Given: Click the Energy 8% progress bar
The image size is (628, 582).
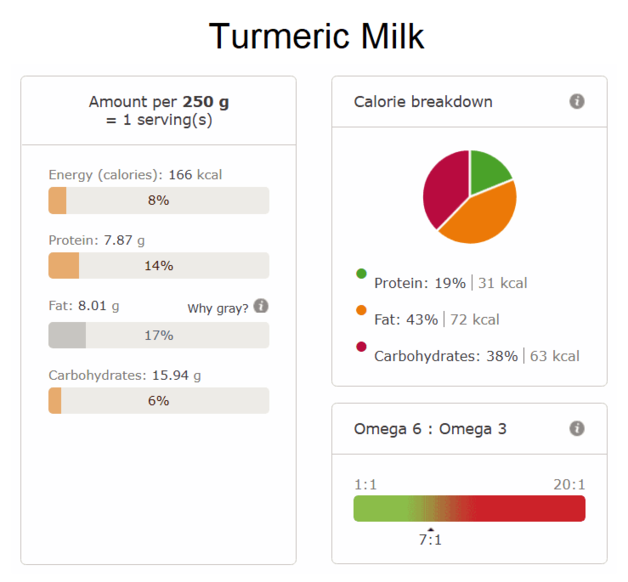Looking at the screenshot, I should click(x=159, y=200).
